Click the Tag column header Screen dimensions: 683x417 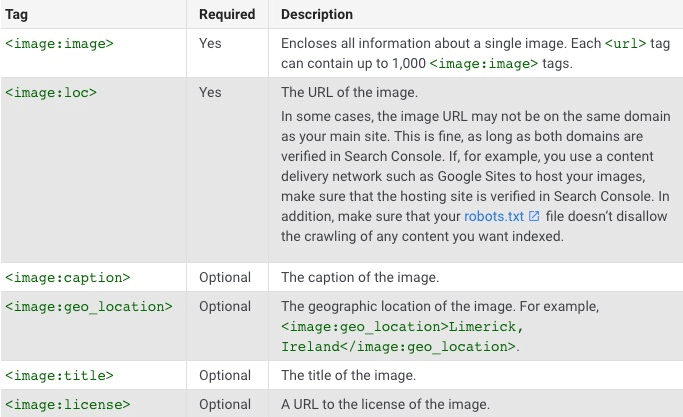coord(17,14)
